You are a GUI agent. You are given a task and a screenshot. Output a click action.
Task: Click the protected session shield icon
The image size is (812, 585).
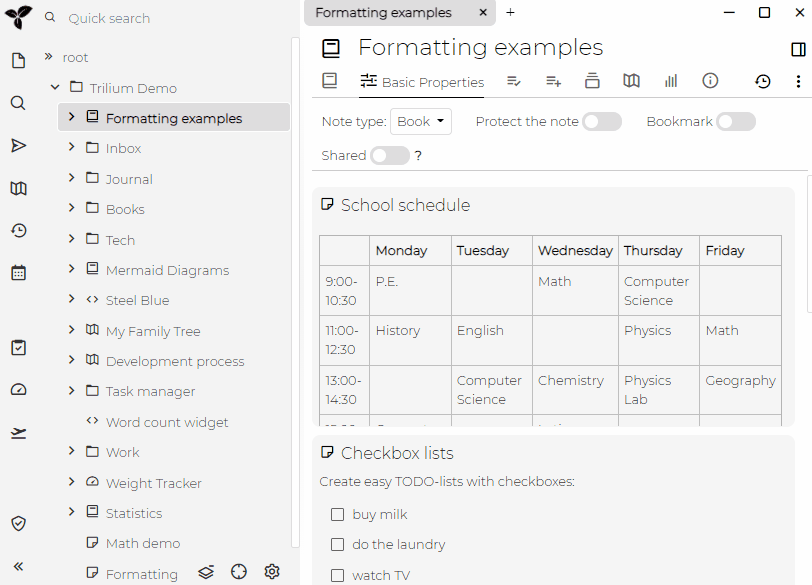(x=18, y=523)
